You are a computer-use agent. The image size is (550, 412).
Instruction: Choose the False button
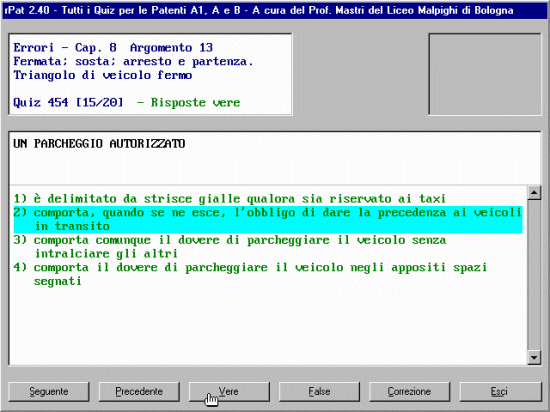[319, 391]
